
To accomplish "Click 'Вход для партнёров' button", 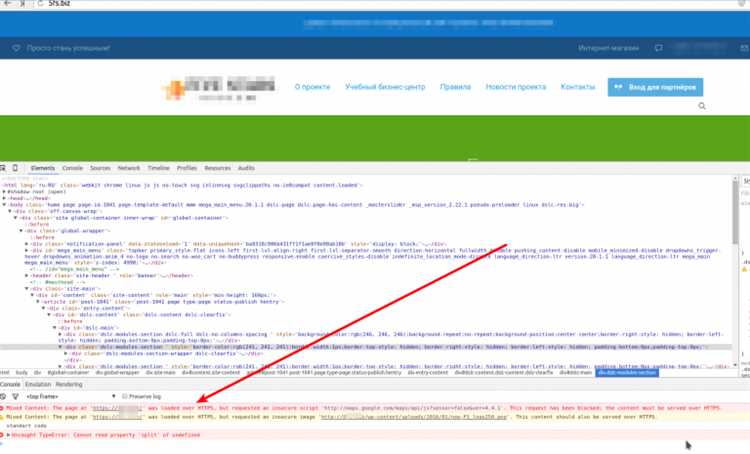I will [x=655, y=87].
